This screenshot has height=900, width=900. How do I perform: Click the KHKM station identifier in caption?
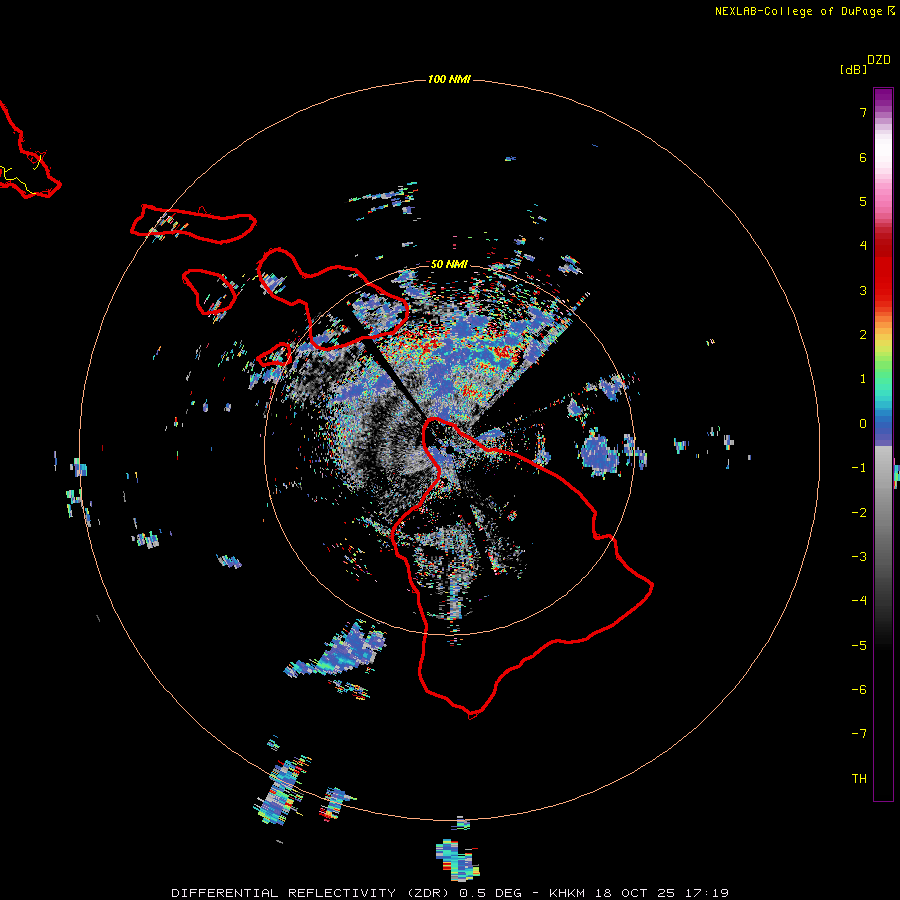[568, 893]
